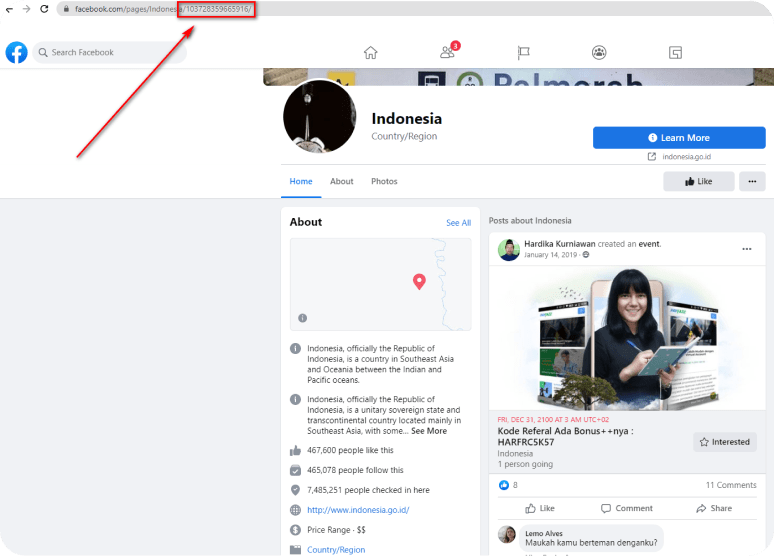The height and width of the screenshot is (556, 774).
Task: Click the dollar icon beside Price Range
Action: [x=295, y=530]
